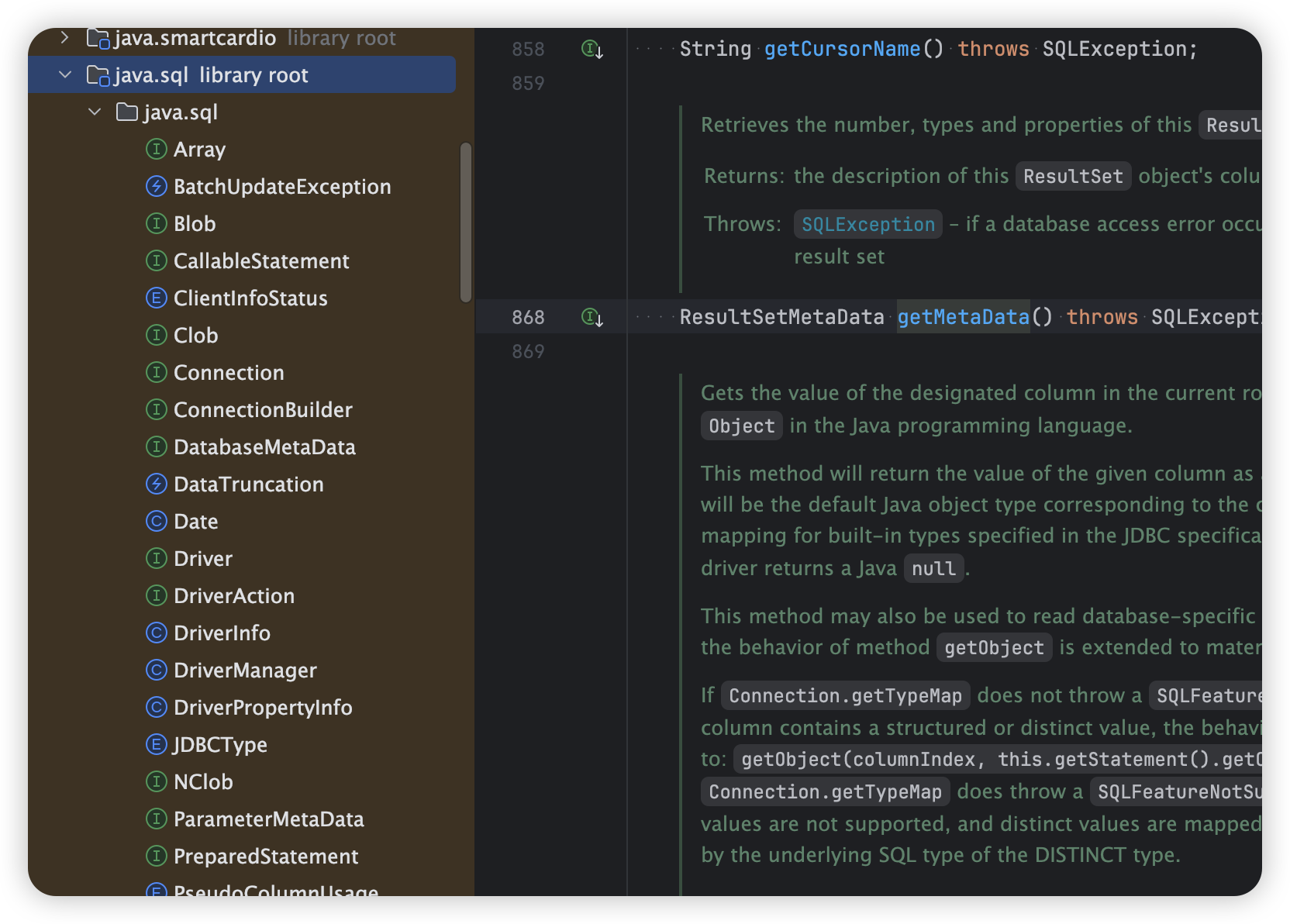Open Array in the project tree
Screen dimensions: 1290x924
199,150
